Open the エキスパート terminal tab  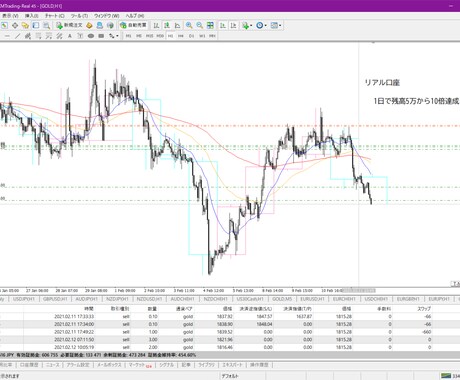click(232, 365)
